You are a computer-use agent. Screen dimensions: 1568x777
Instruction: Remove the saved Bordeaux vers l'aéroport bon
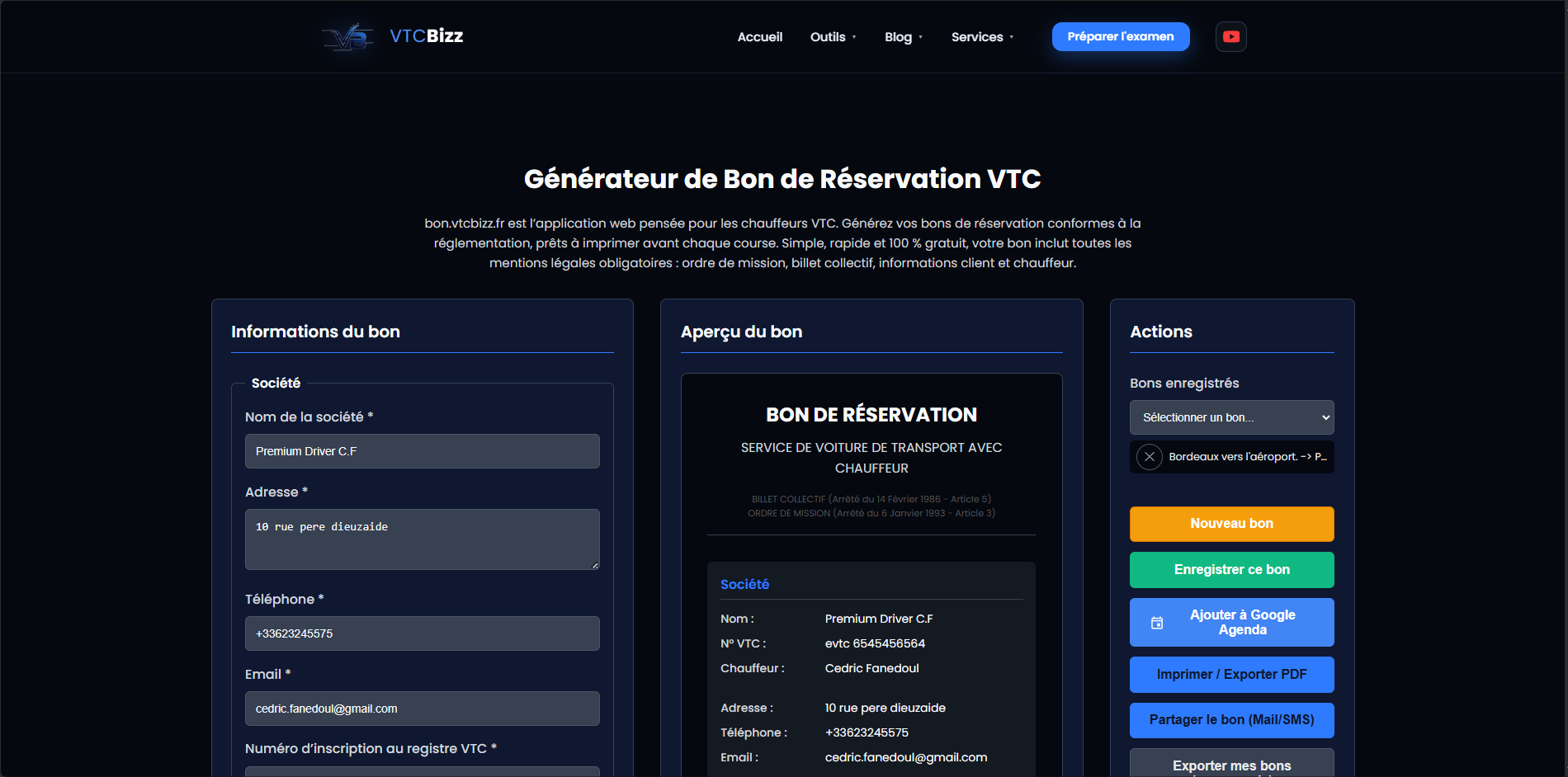point(1149,456)
